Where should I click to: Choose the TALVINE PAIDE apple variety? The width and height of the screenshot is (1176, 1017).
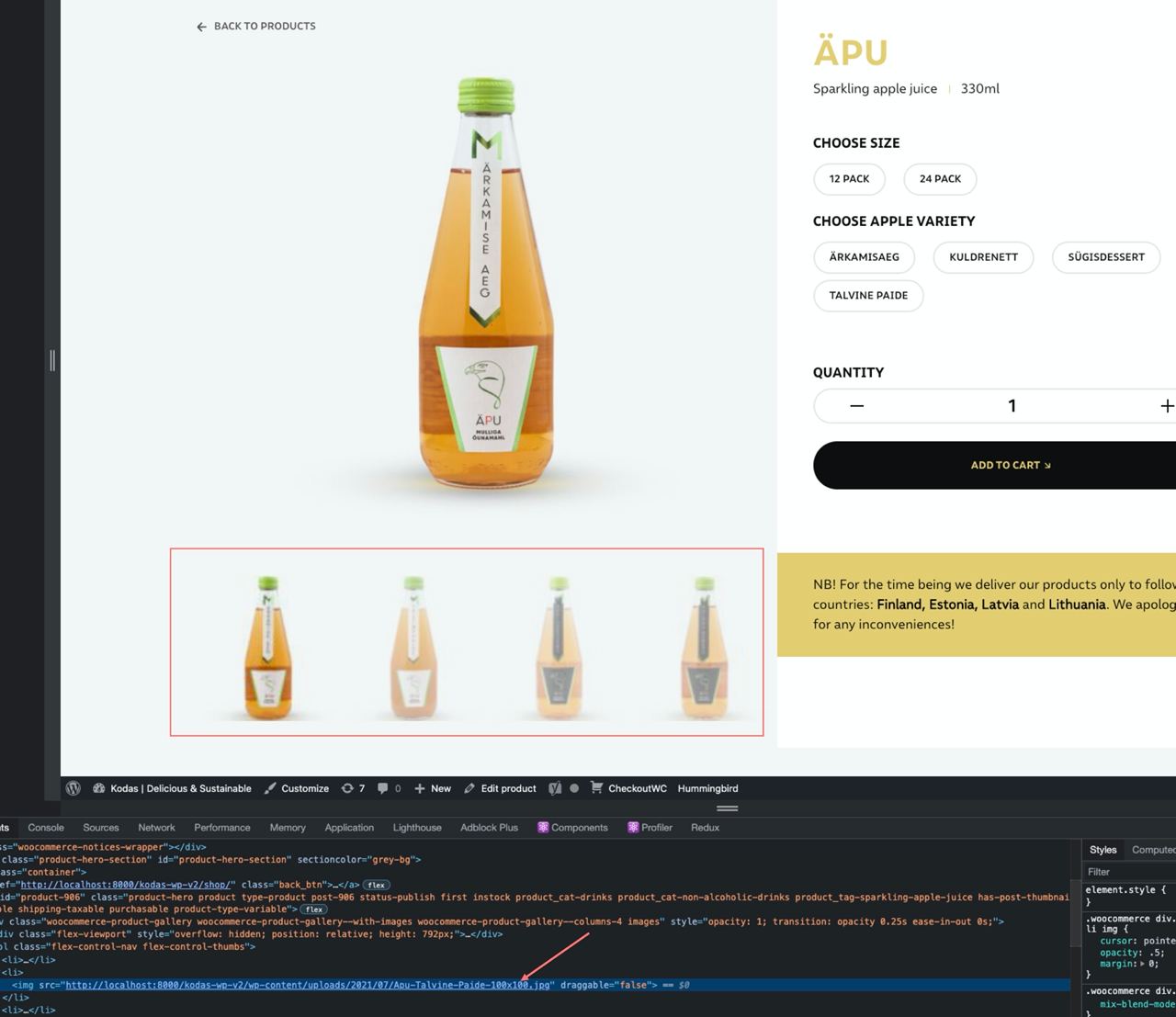868,296
